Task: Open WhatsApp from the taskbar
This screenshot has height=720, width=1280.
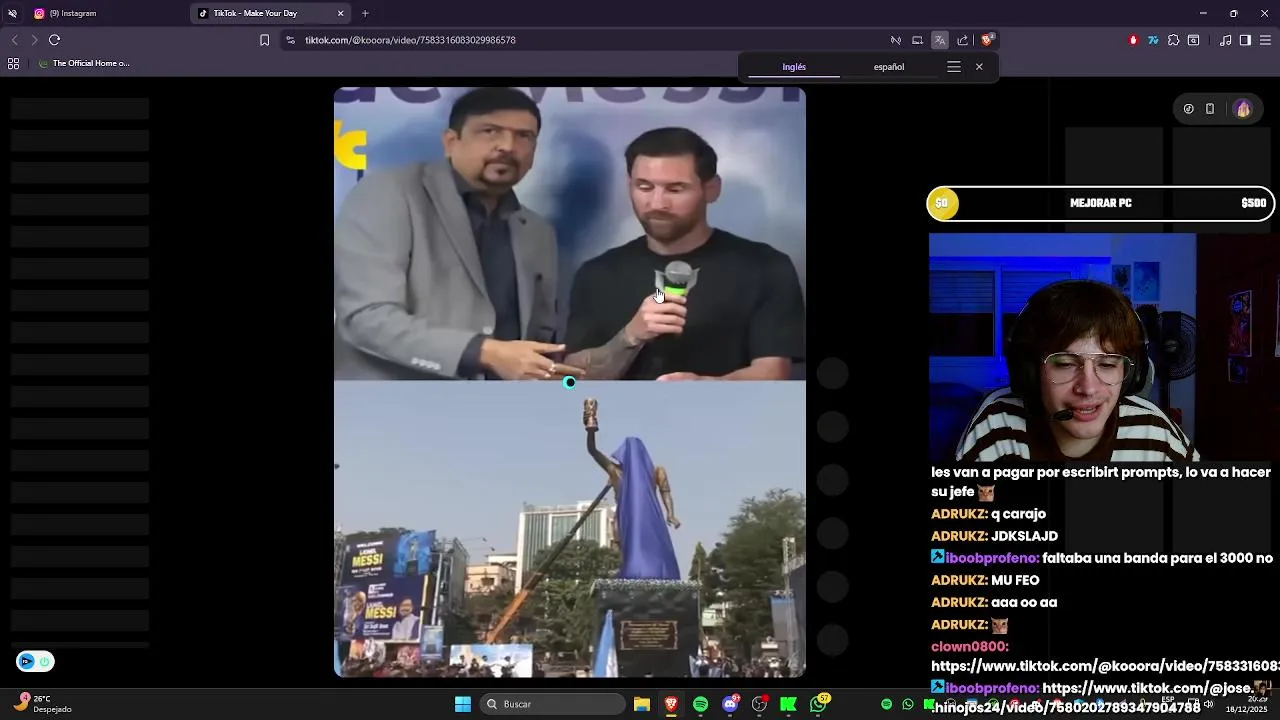Action: coord(819,704)
